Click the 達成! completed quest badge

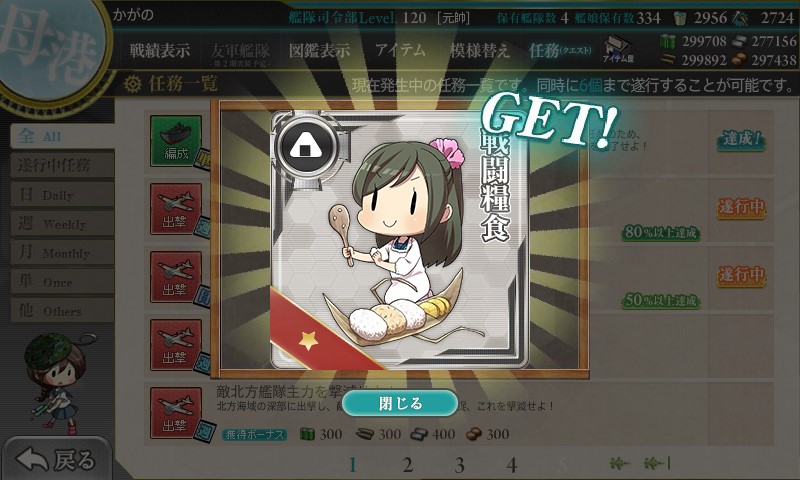click(x=741, y=139)
